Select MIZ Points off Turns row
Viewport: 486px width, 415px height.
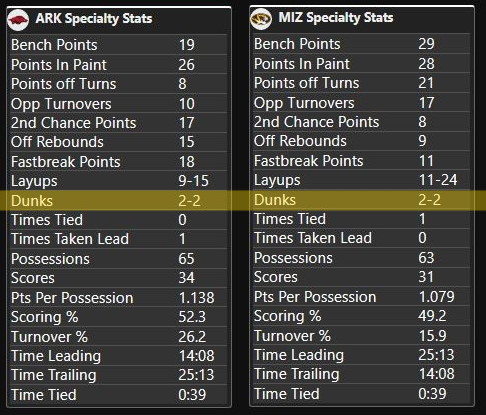click(x=362, y=83)
